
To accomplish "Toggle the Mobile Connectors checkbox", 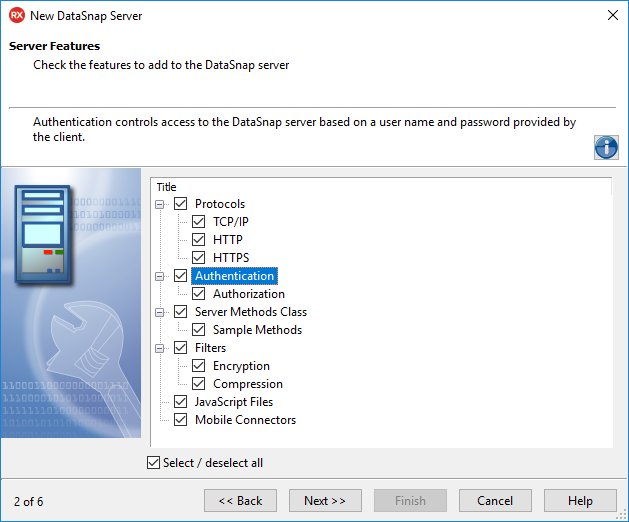I will pos(181,420).
